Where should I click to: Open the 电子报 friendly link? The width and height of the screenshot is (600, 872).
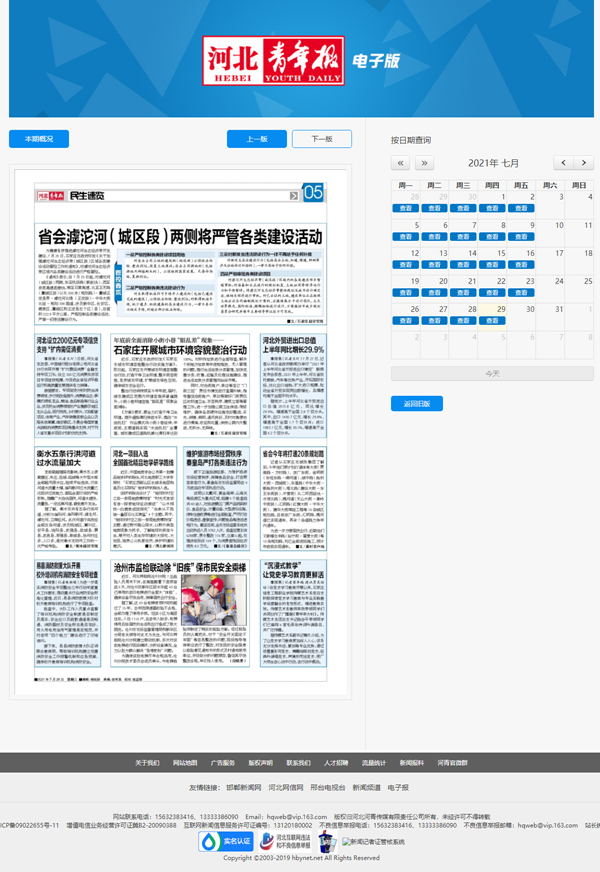[398, 788]
